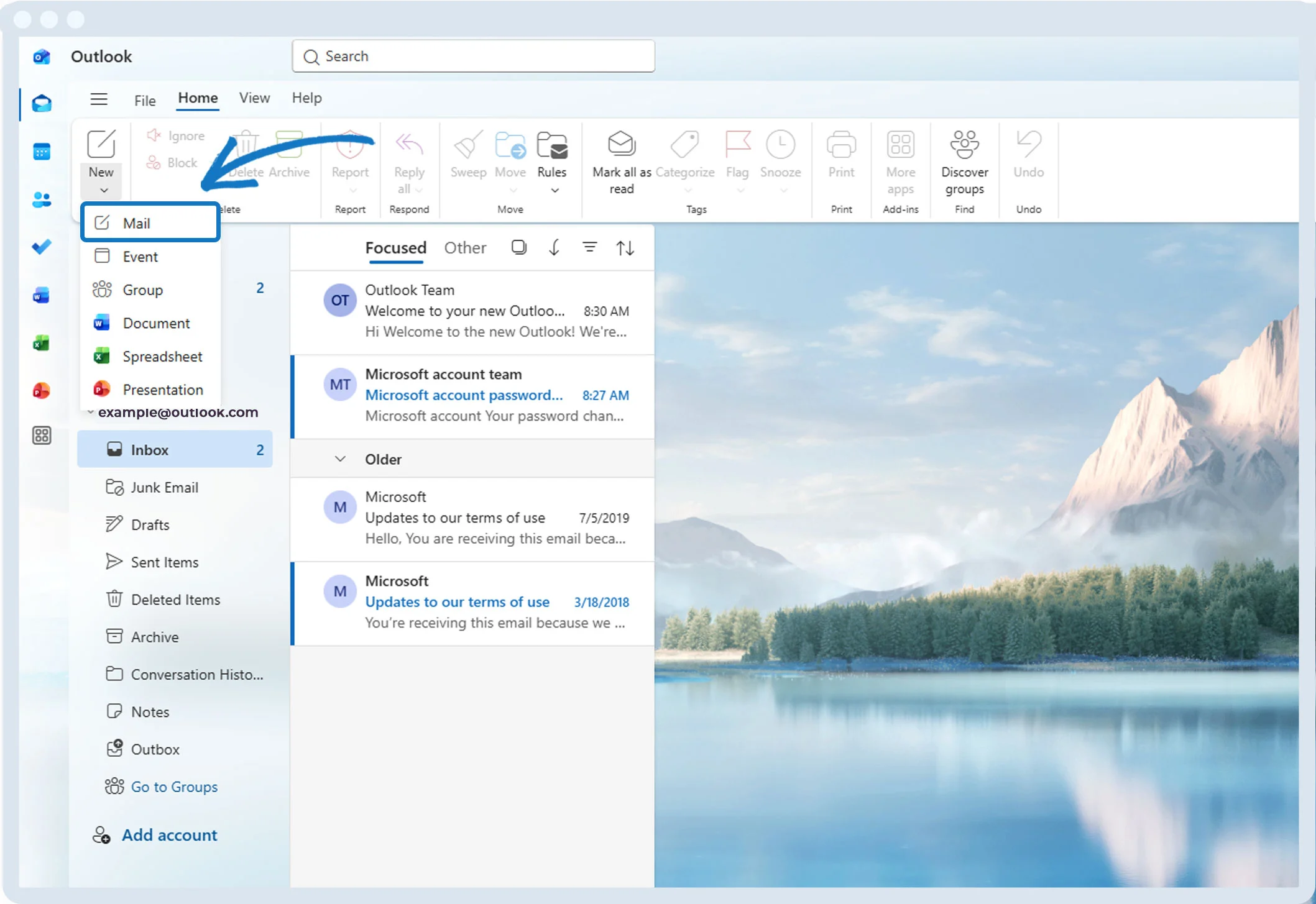Image resolution: width=1316 pixels, height=904 pixels.
Task: Select the Focused inbox tab
Action: (395, 248)
